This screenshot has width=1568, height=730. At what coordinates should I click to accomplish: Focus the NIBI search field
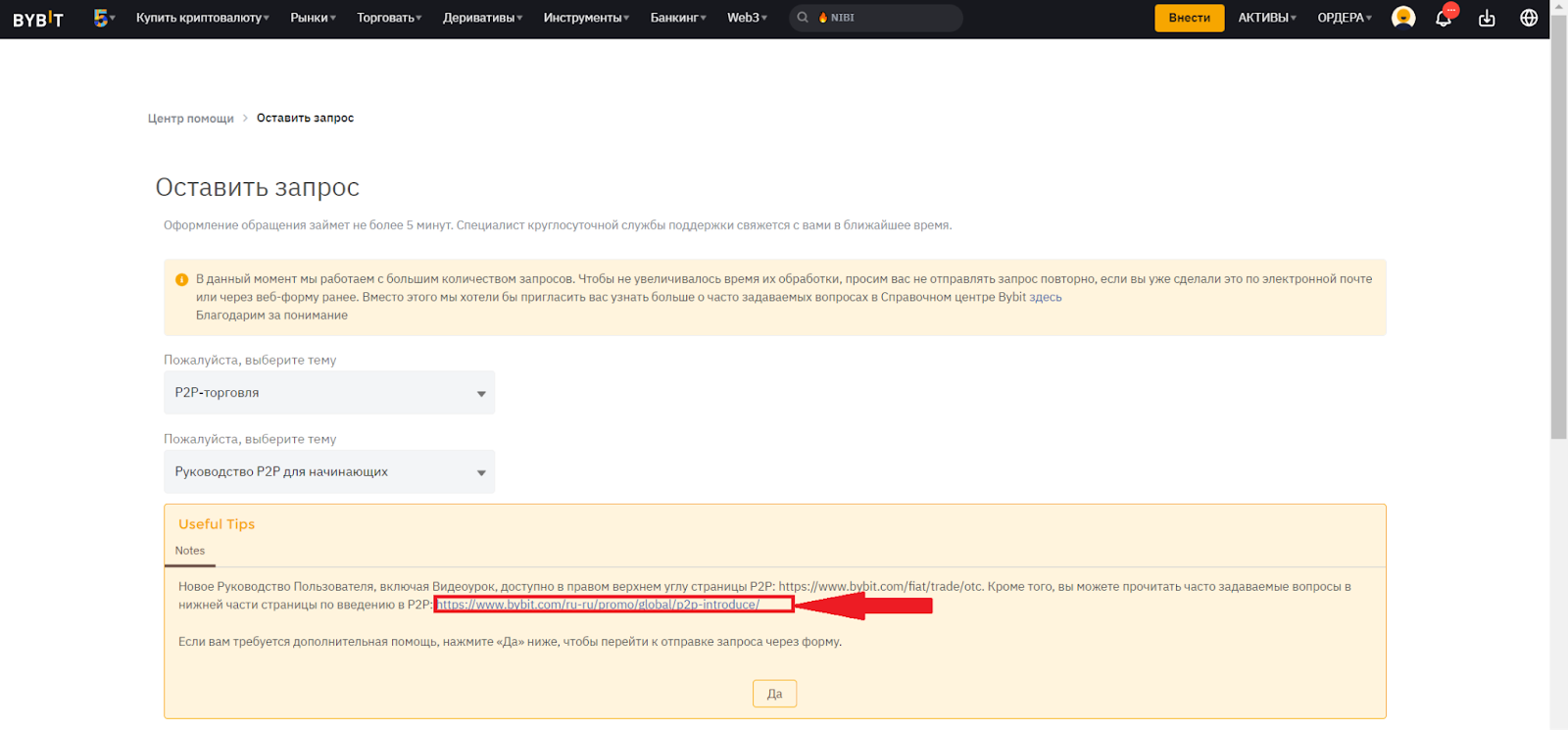point(876,18)
